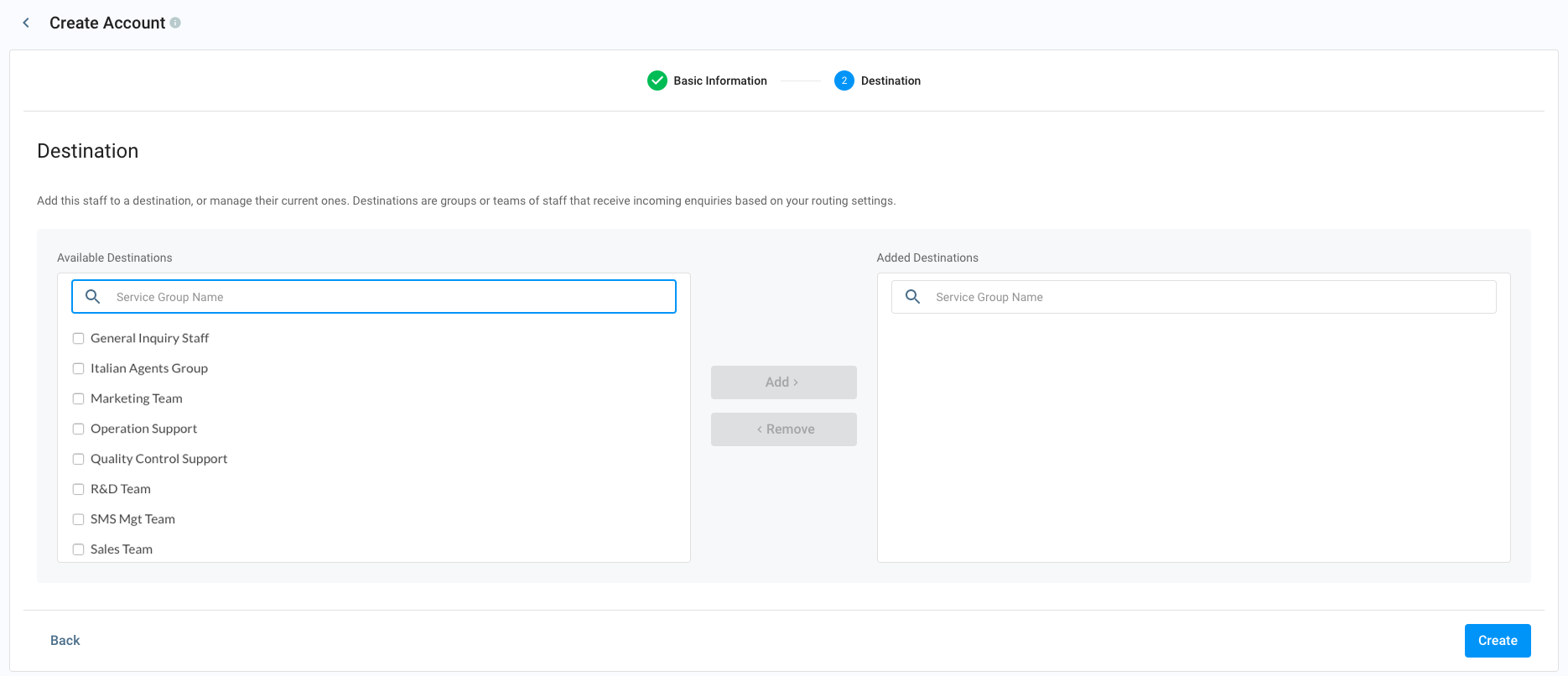Go to the Basic Information step
The height and width of the screenshot is (676, 1568).
[720, 81]
